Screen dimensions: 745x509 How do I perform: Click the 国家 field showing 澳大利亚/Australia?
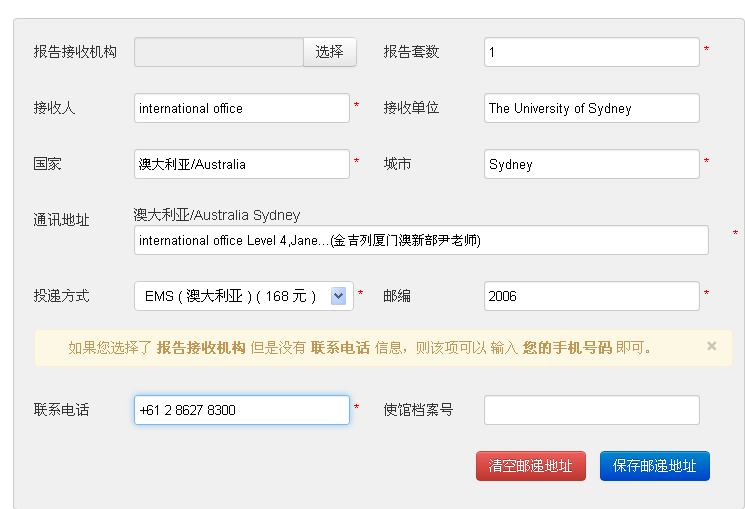241,164
